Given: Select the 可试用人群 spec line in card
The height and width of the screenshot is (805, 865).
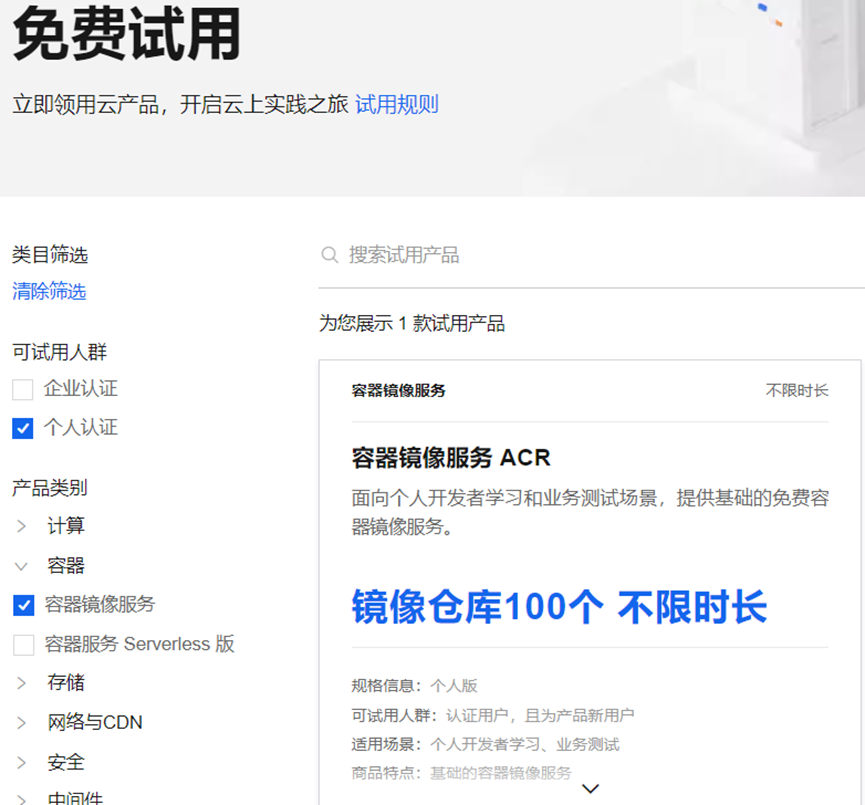Looking at the screenshot, I should tap(493, 716).
